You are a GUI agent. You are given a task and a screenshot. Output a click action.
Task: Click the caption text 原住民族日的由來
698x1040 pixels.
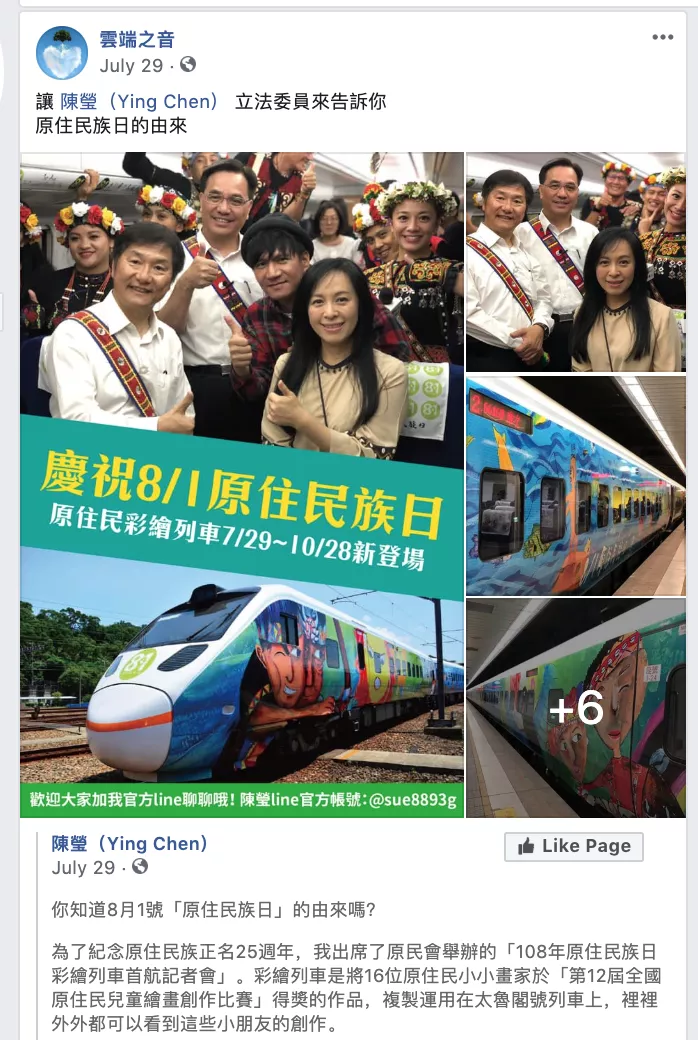tap(111, 126)
